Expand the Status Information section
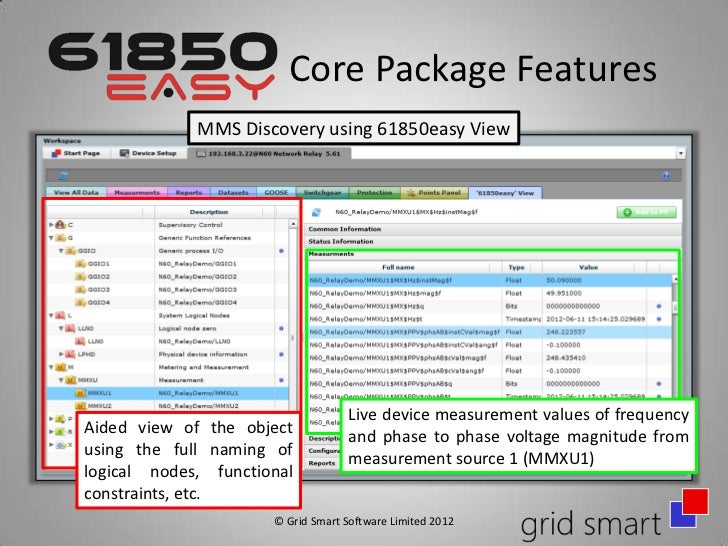Screen dimensions: 728x546 tap(493, 241)
